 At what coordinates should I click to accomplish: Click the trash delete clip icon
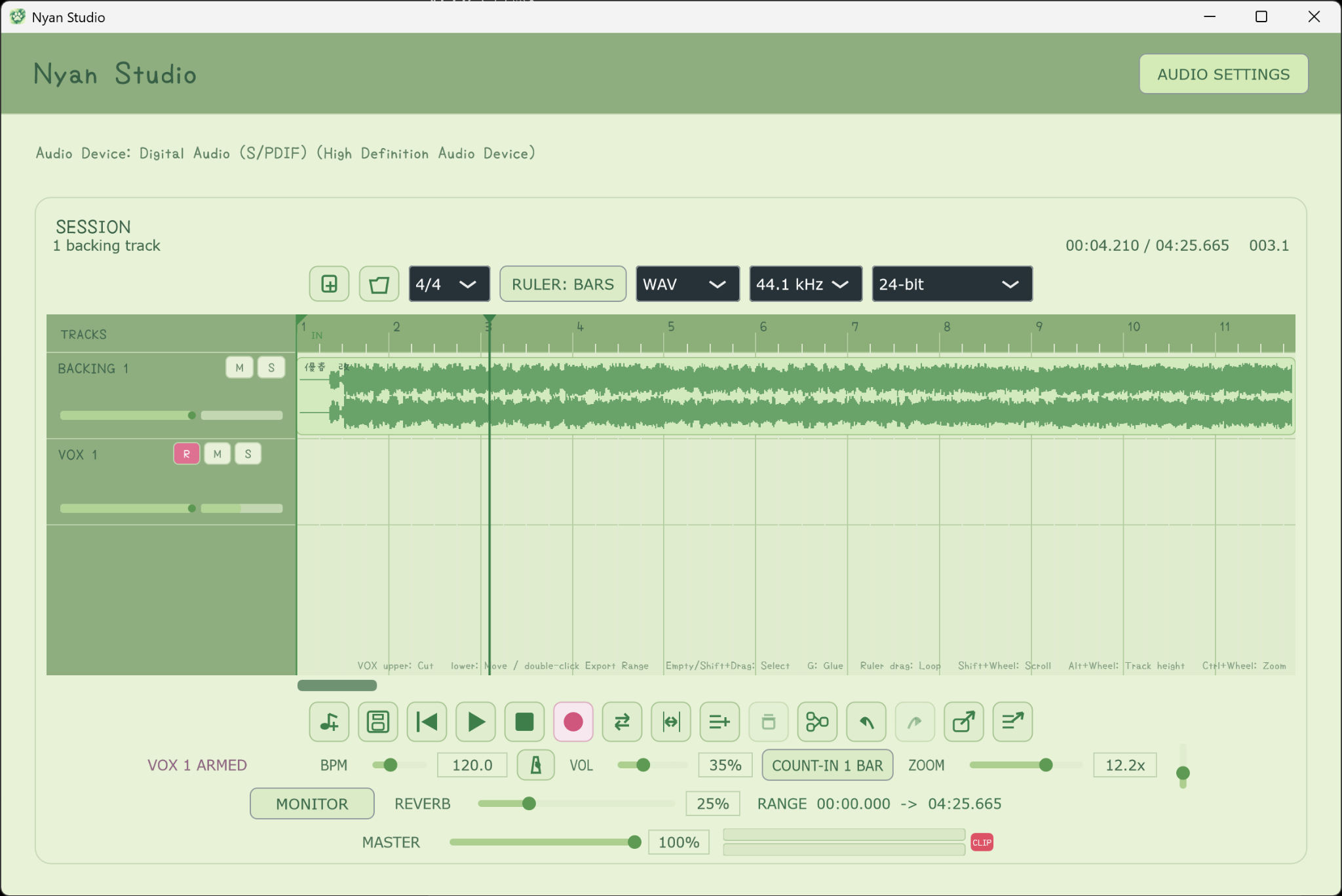[769, 722]
